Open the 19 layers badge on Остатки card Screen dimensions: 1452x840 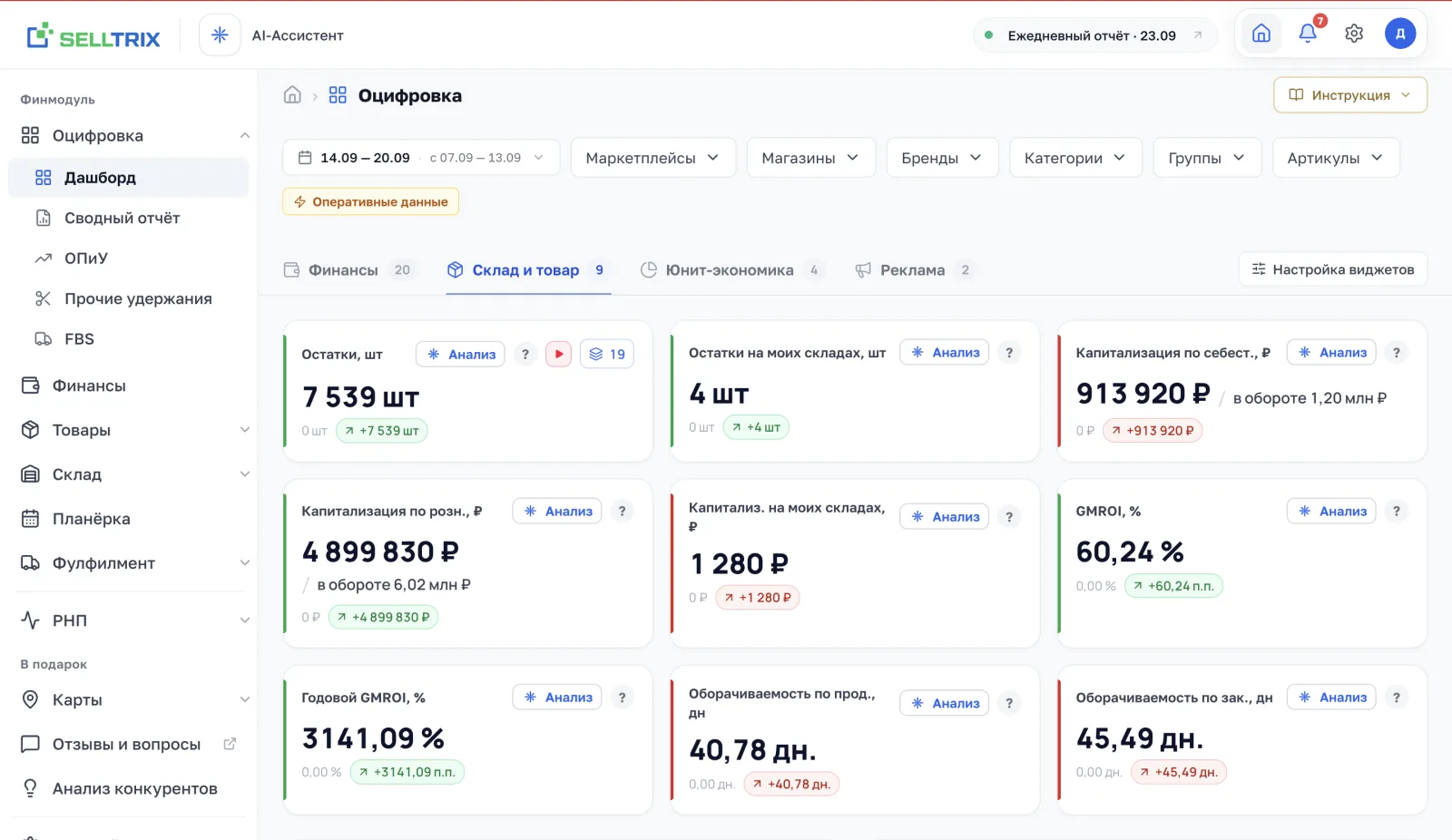click(x=607, y=354)
